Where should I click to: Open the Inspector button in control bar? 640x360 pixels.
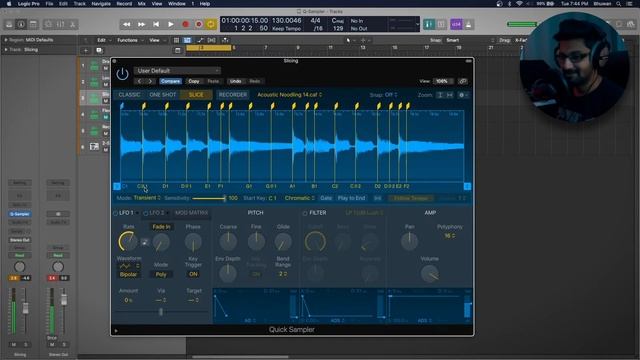pyautogui.click(x=21, y=24)
